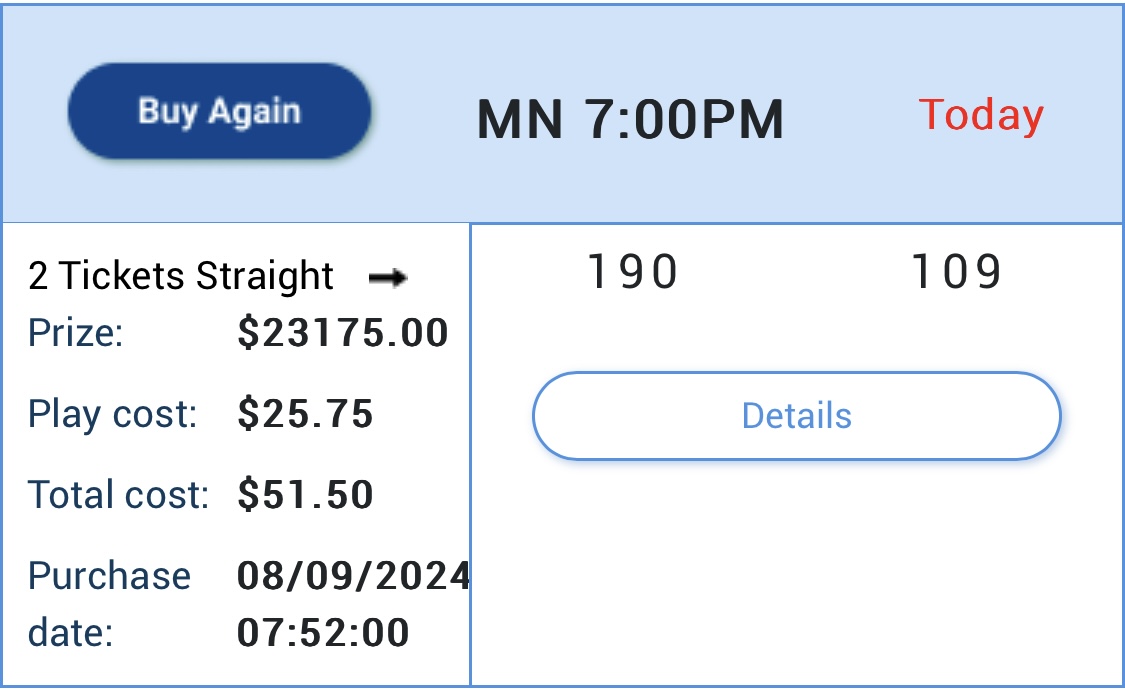Click the 08/09/2024 purchase date
Viewport: 1125px width, 690px height.
(x=353, y=576)
